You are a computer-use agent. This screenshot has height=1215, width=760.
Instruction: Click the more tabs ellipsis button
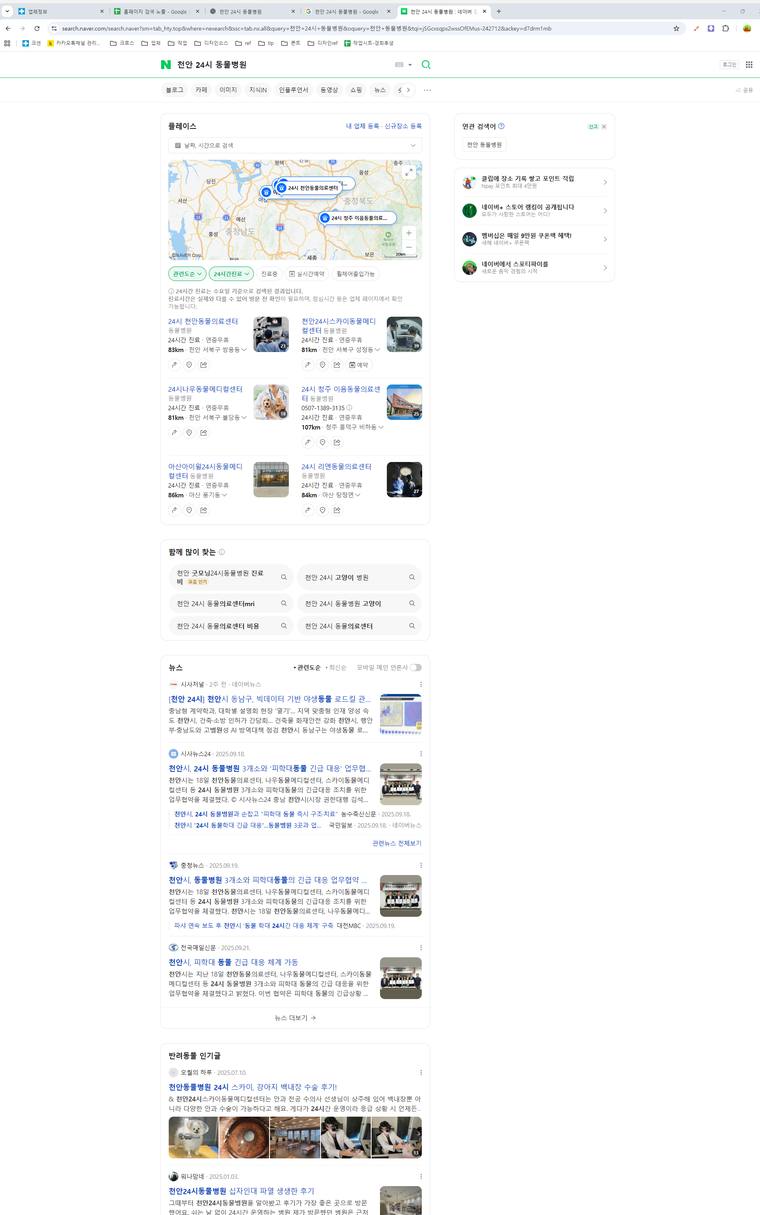(427, 90)
